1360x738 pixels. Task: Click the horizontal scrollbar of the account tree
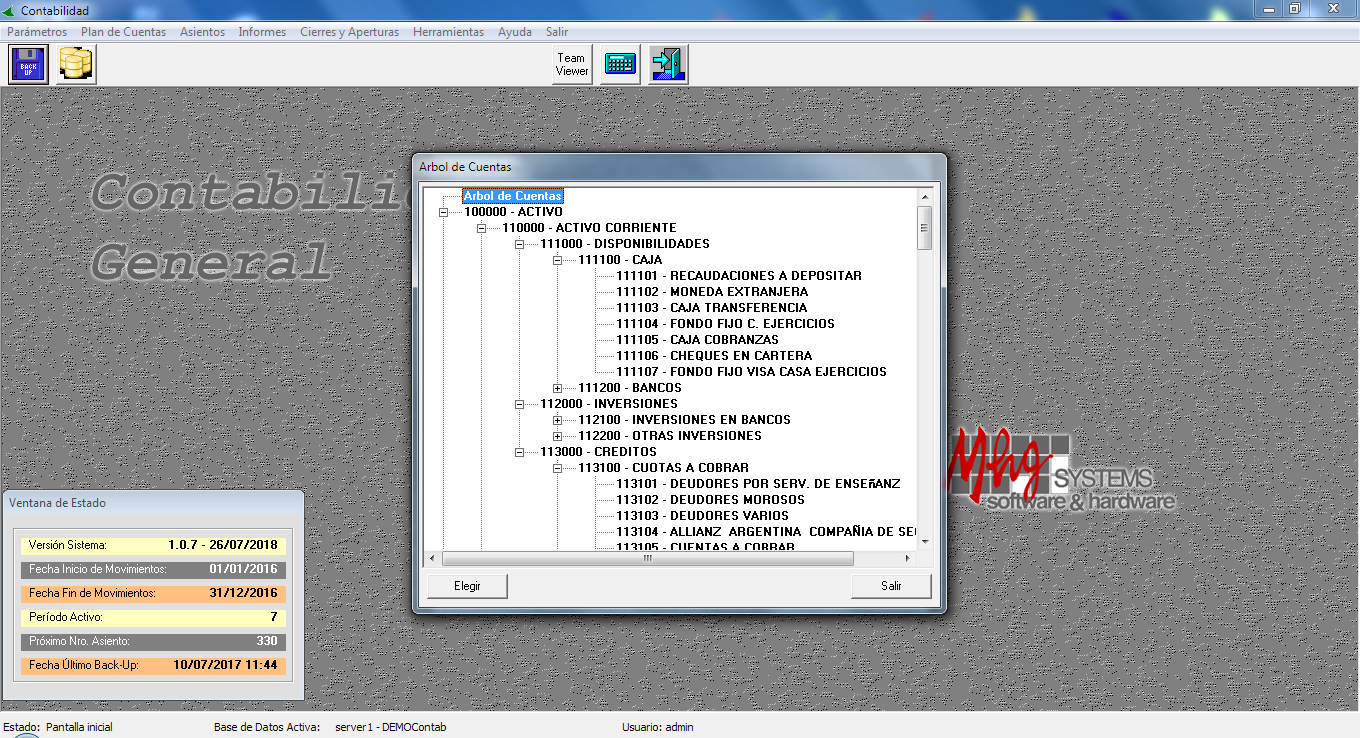pyautogui.click(x=647, y=559)
